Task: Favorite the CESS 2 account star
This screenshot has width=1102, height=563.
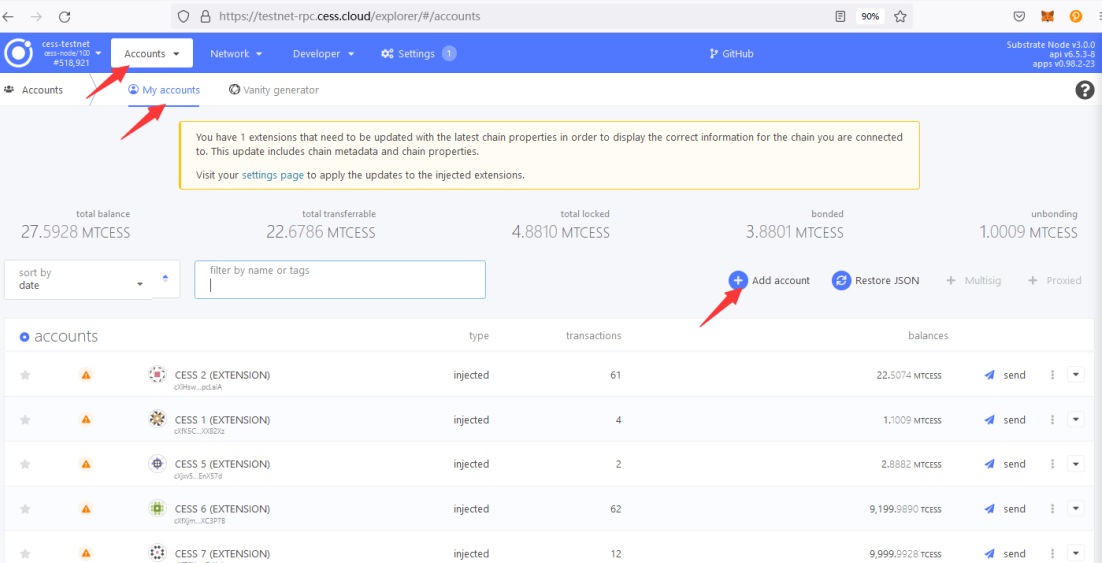Action: click(x=25, y=375)
